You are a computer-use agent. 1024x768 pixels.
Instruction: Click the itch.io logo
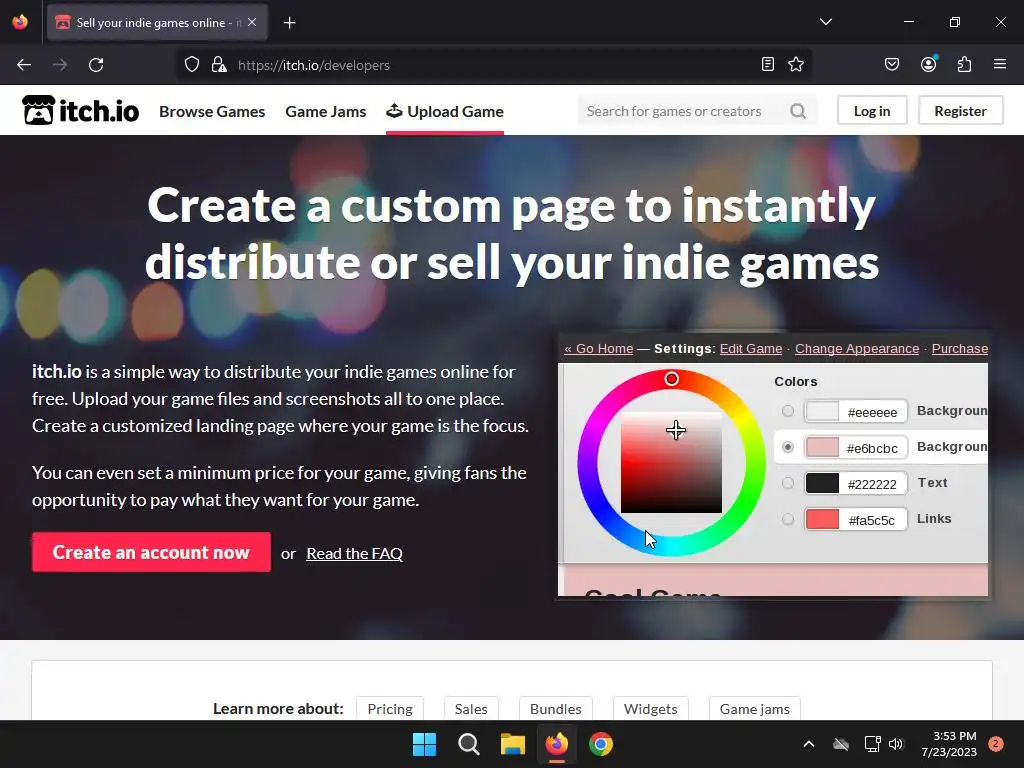80,110
